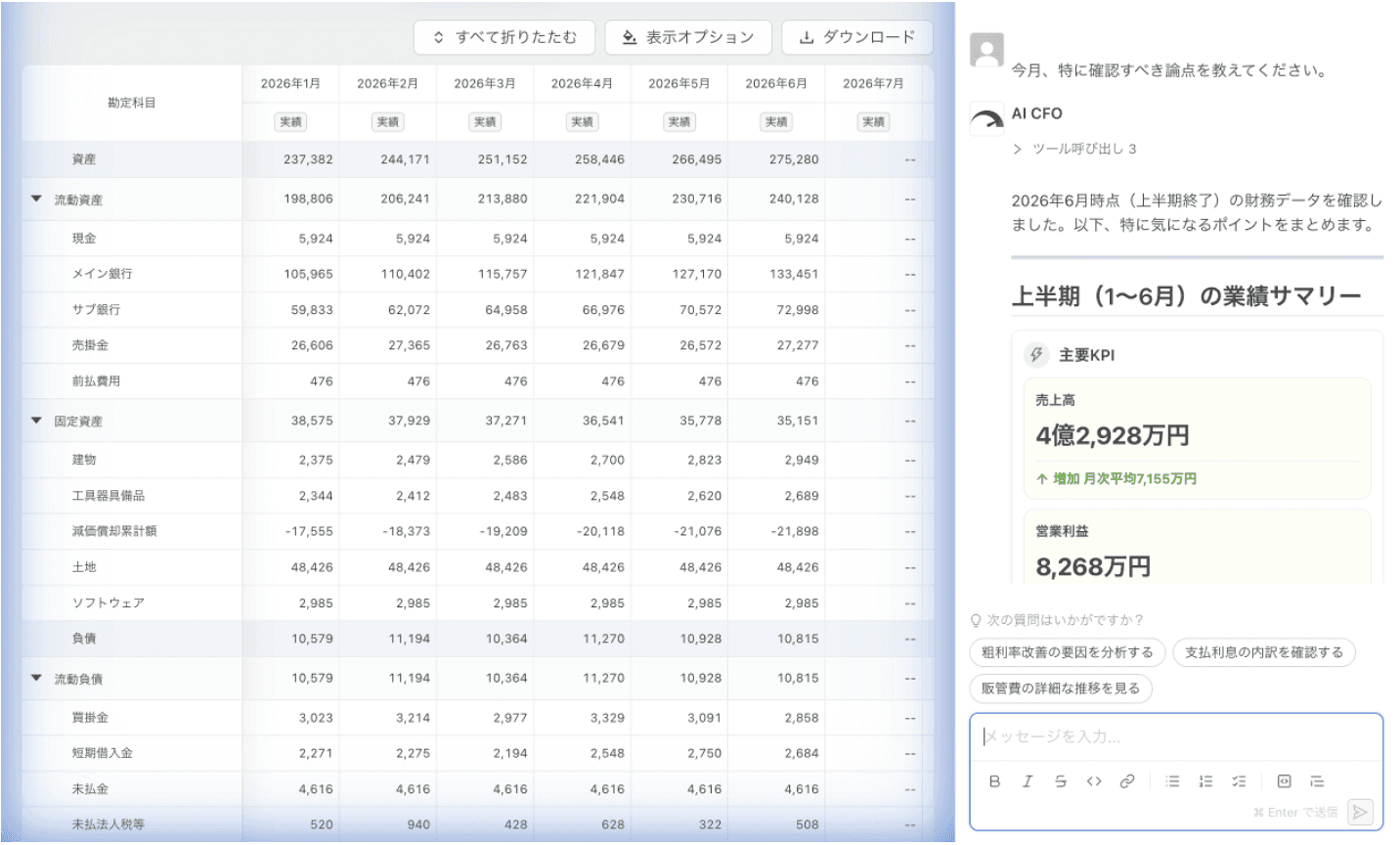Viewport: 1400px width, 845px height.
Task: Select the 資産 row label
Action: (x=84, y=158)
